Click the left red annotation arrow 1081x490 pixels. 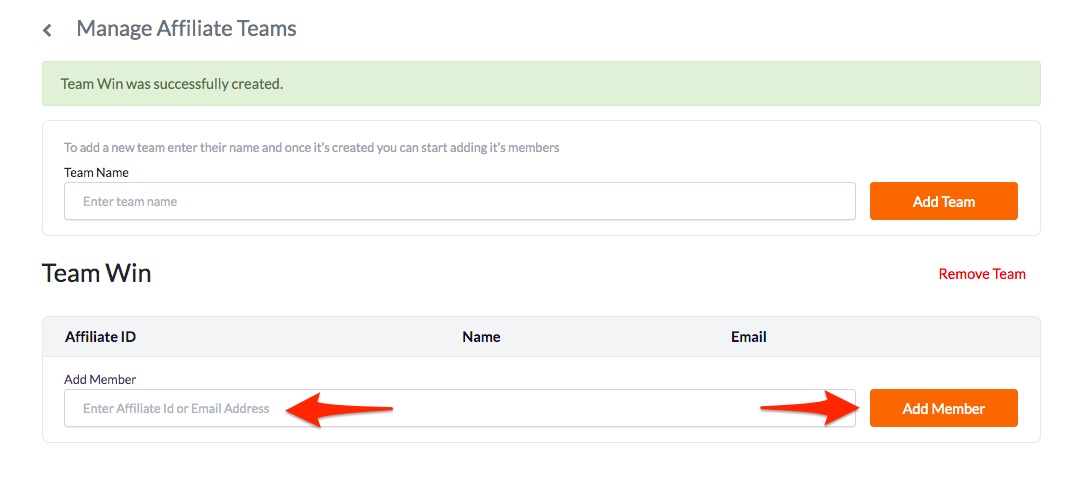click(x=338, y=409)
